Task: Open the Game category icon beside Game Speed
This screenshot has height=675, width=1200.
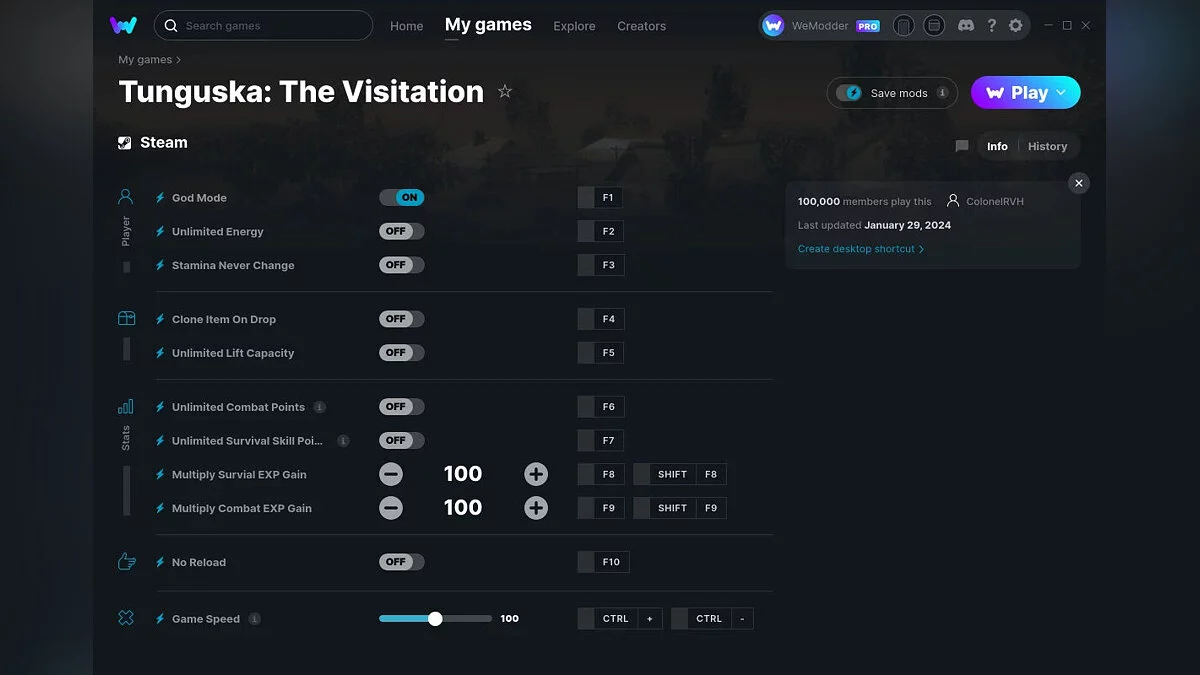Action: point(125,618)
